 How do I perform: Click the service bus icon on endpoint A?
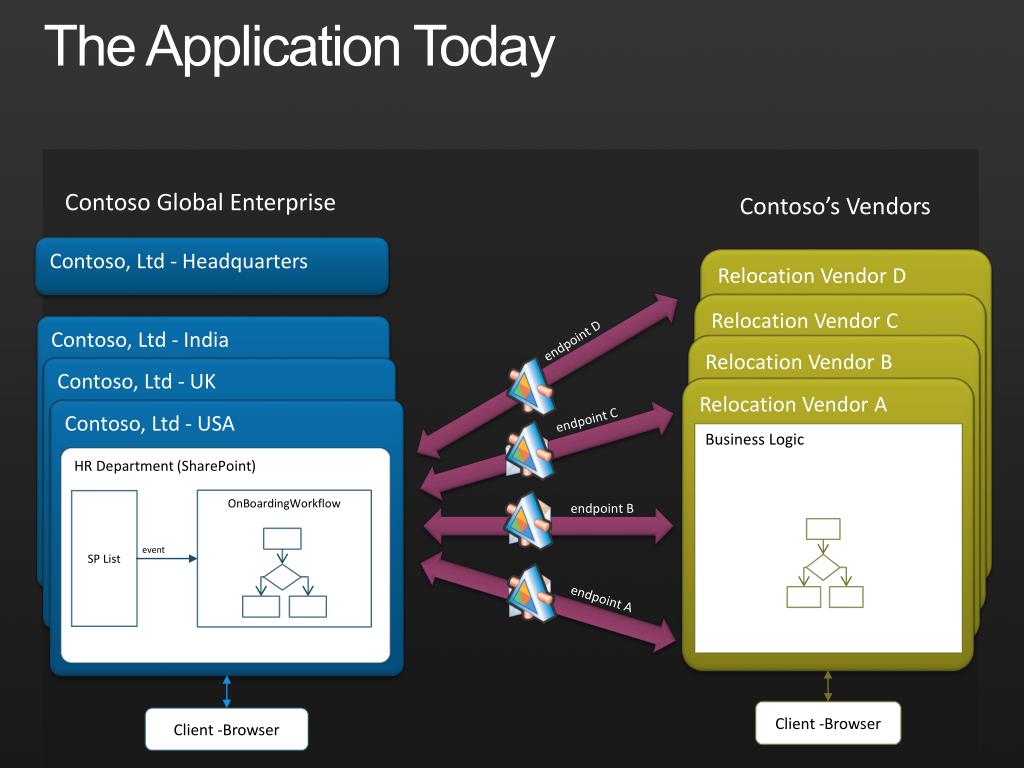(531, 593)
